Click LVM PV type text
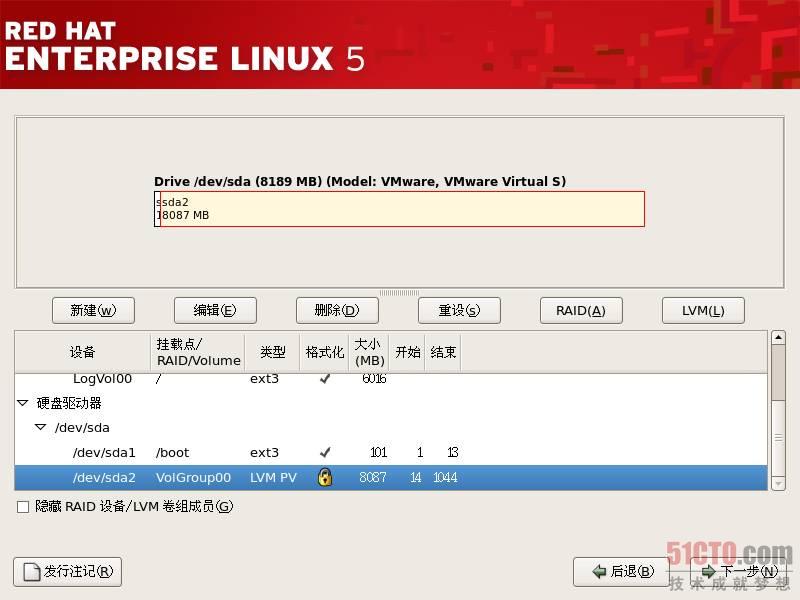The image size is (800, 600). pos(273,478)
